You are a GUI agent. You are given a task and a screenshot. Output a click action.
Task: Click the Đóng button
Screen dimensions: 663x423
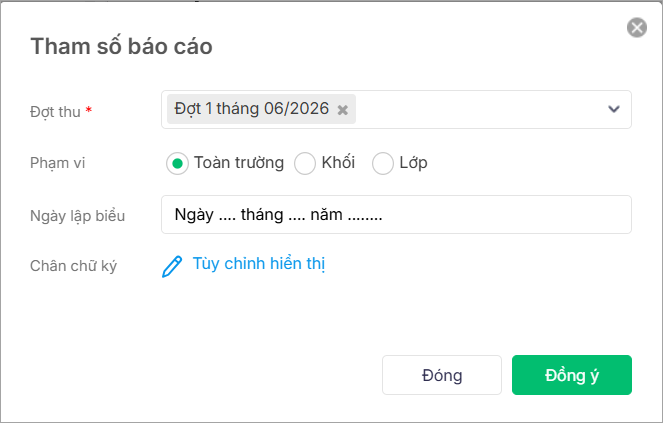[442, 375]
